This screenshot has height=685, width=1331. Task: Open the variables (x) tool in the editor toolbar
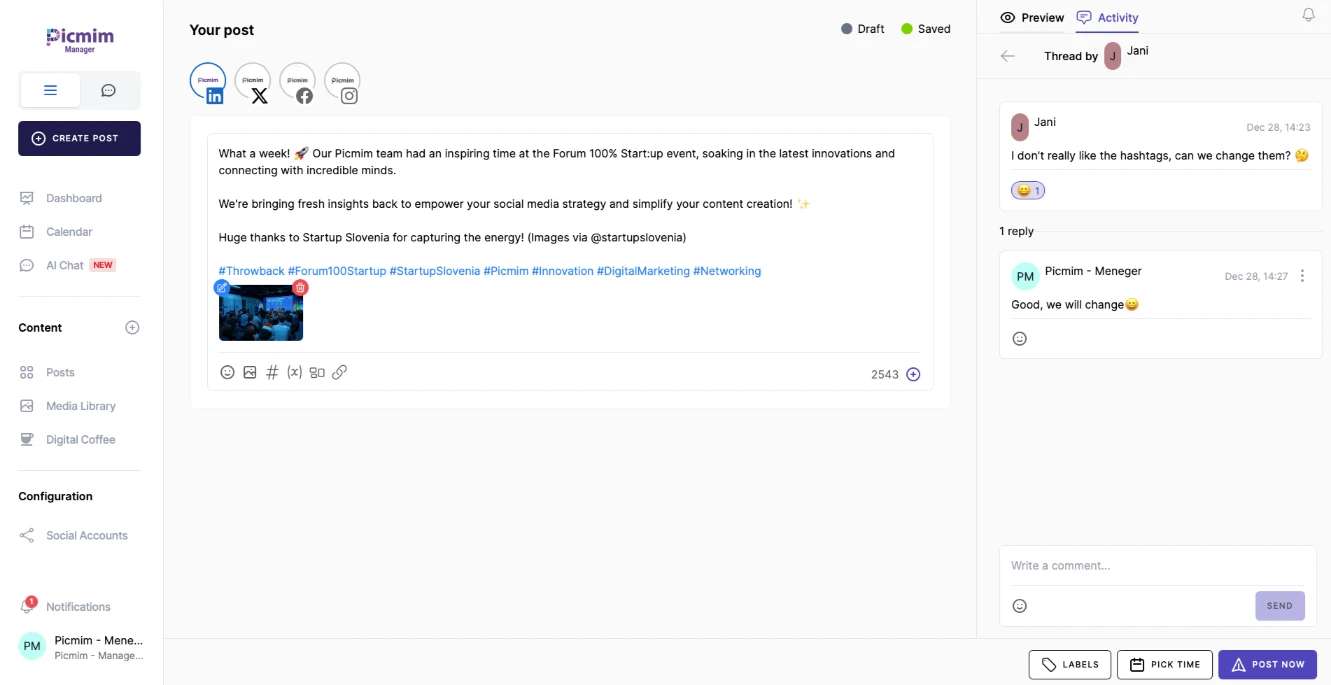pos(294,371)
